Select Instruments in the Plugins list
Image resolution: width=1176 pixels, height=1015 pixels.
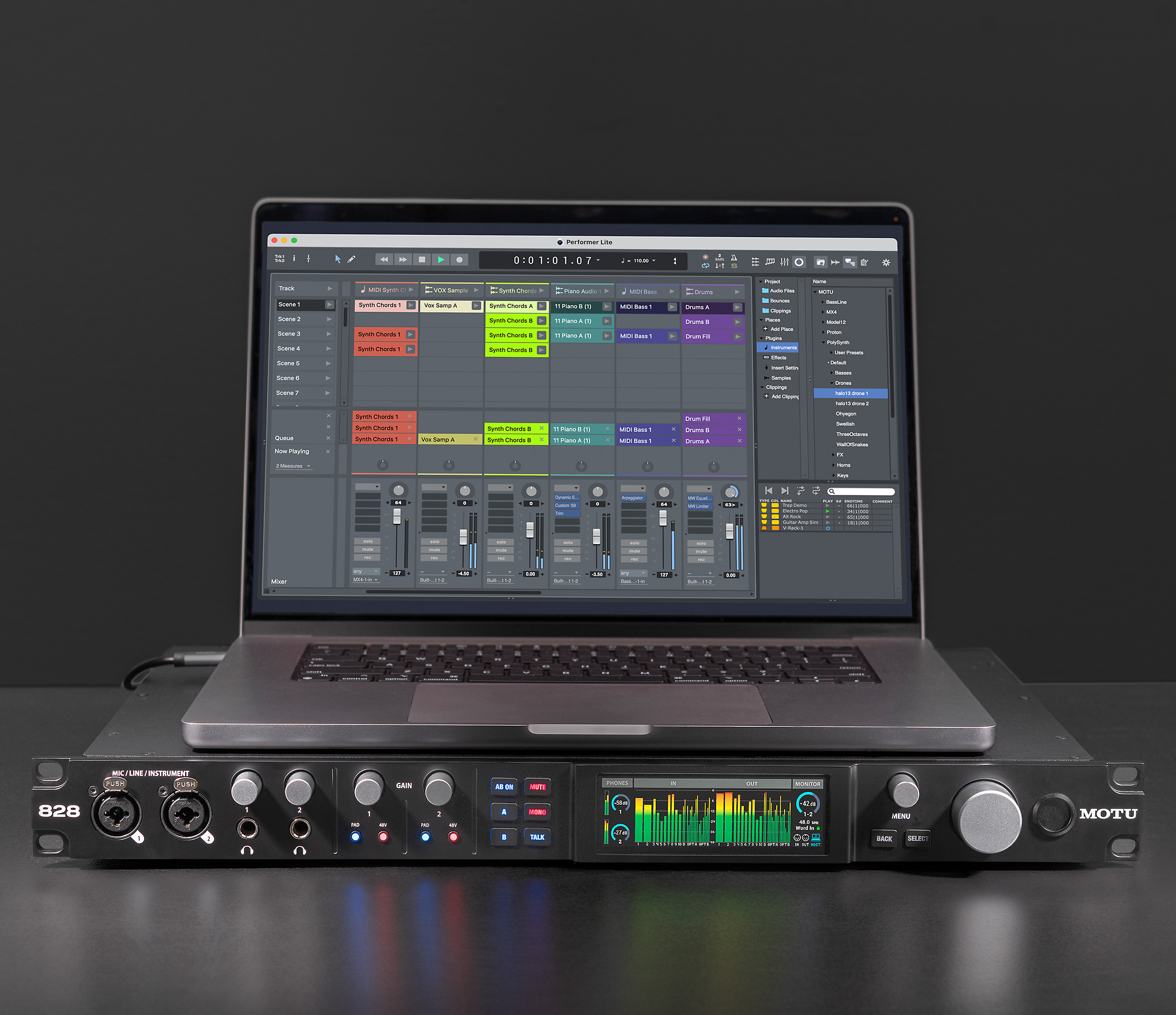pos(783,347)
